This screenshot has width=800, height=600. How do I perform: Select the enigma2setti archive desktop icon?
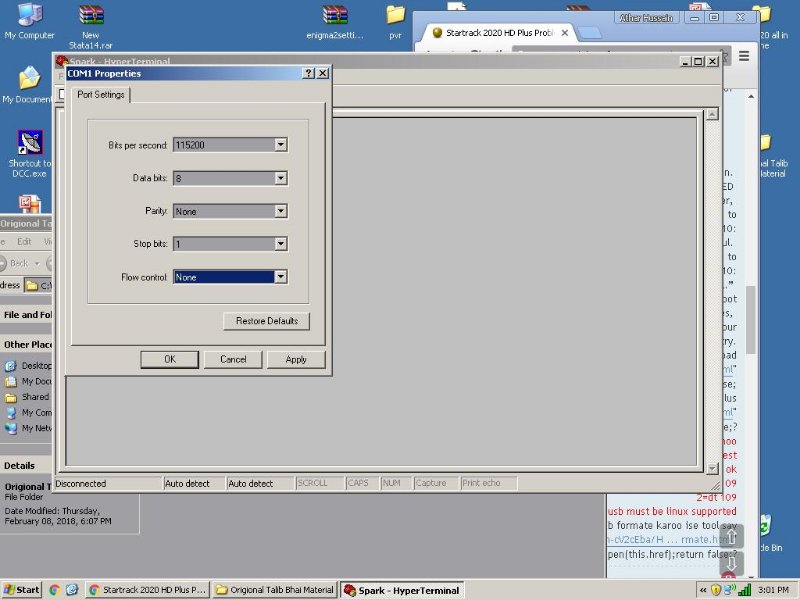335,21
